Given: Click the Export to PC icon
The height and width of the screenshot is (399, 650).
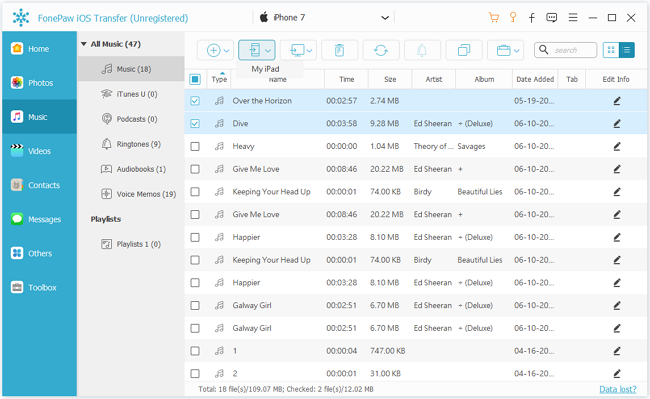Looking at the screenshot, I should [x=297, y=51].
